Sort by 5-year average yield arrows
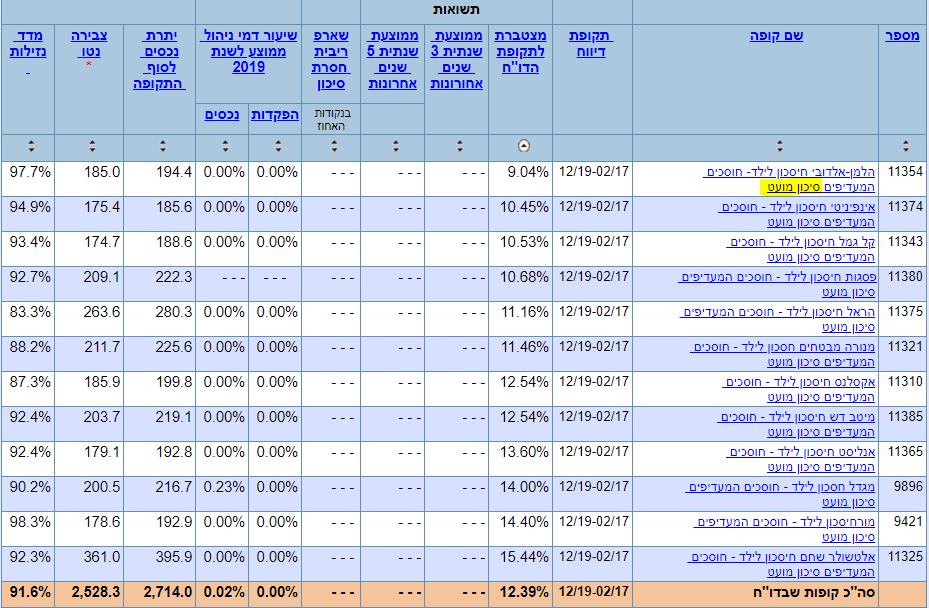Viewport: 929px width, 608px height. point(396,146)
